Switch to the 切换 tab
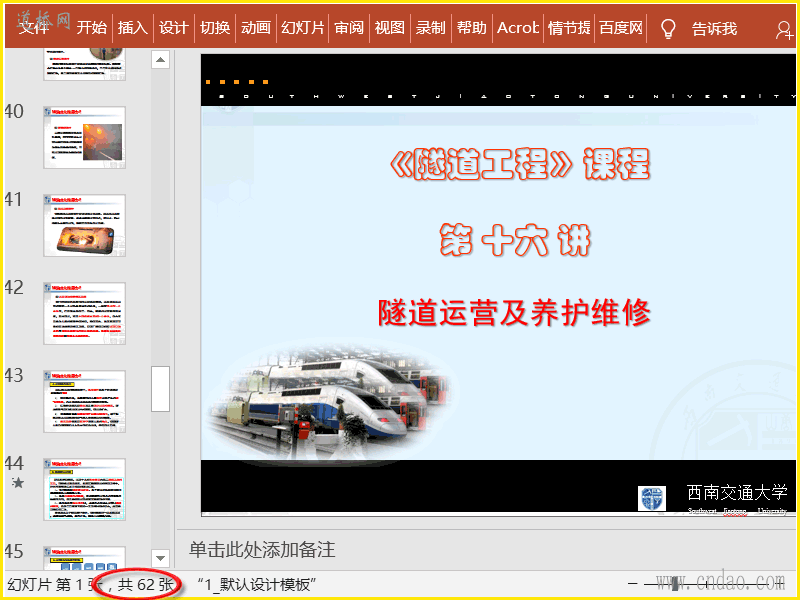800x600 pixels. 215,28
